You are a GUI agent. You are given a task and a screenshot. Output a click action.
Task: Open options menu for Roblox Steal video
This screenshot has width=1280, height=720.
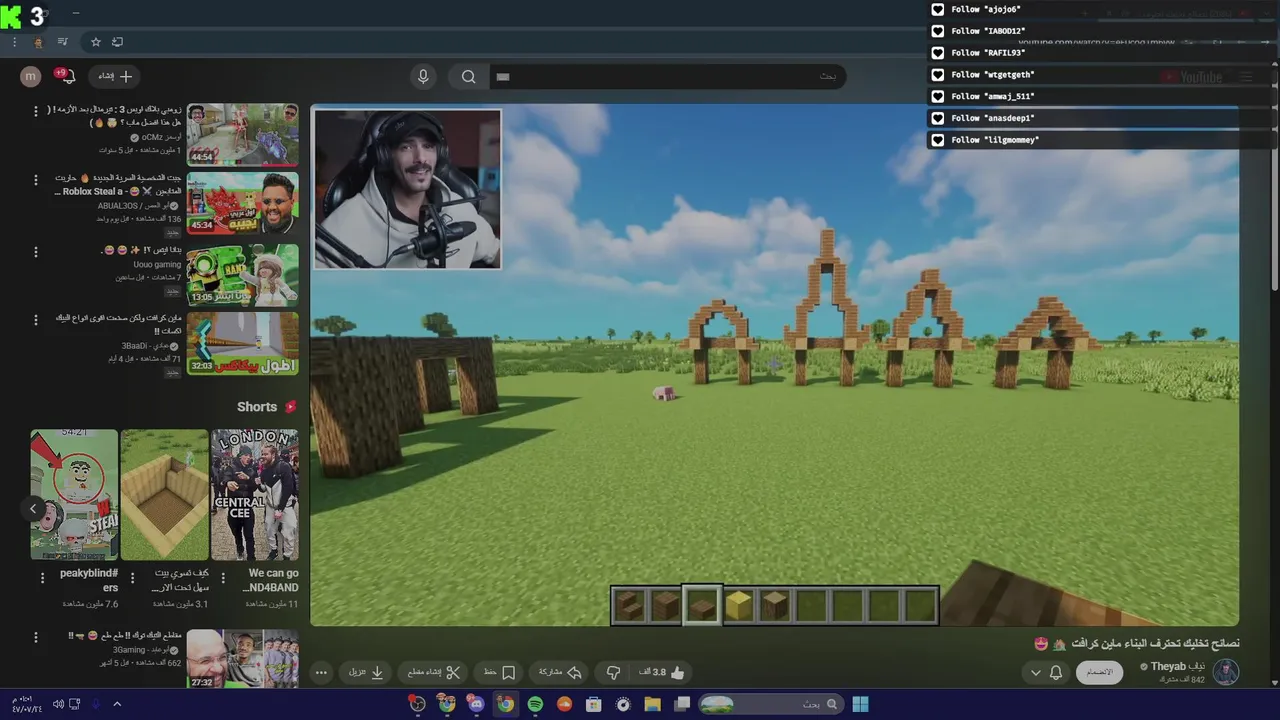tap(36, 180)
